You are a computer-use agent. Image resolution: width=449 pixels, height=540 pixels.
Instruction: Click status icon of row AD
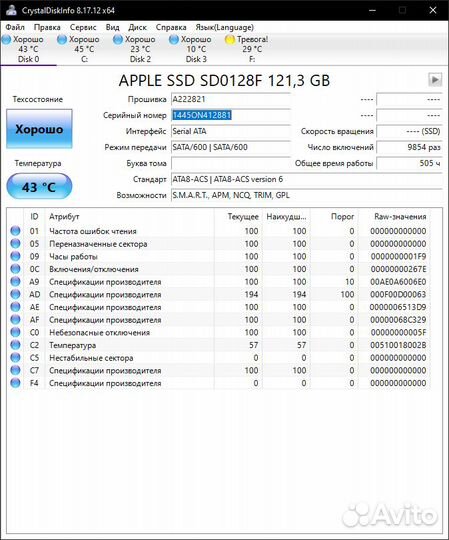tap(15, 294)
